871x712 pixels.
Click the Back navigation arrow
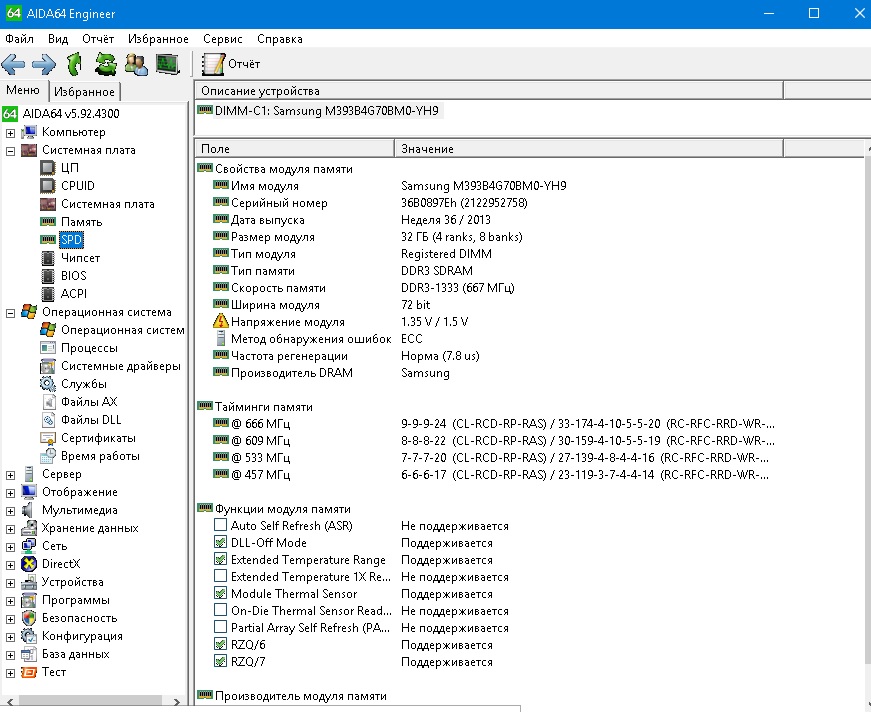tap(13, 64)
